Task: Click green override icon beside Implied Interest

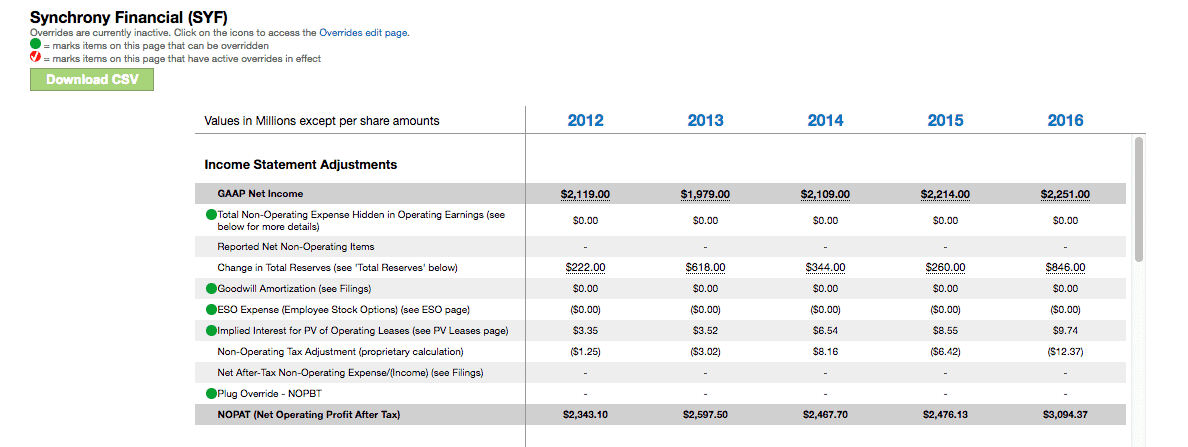Action: [211, 330]
